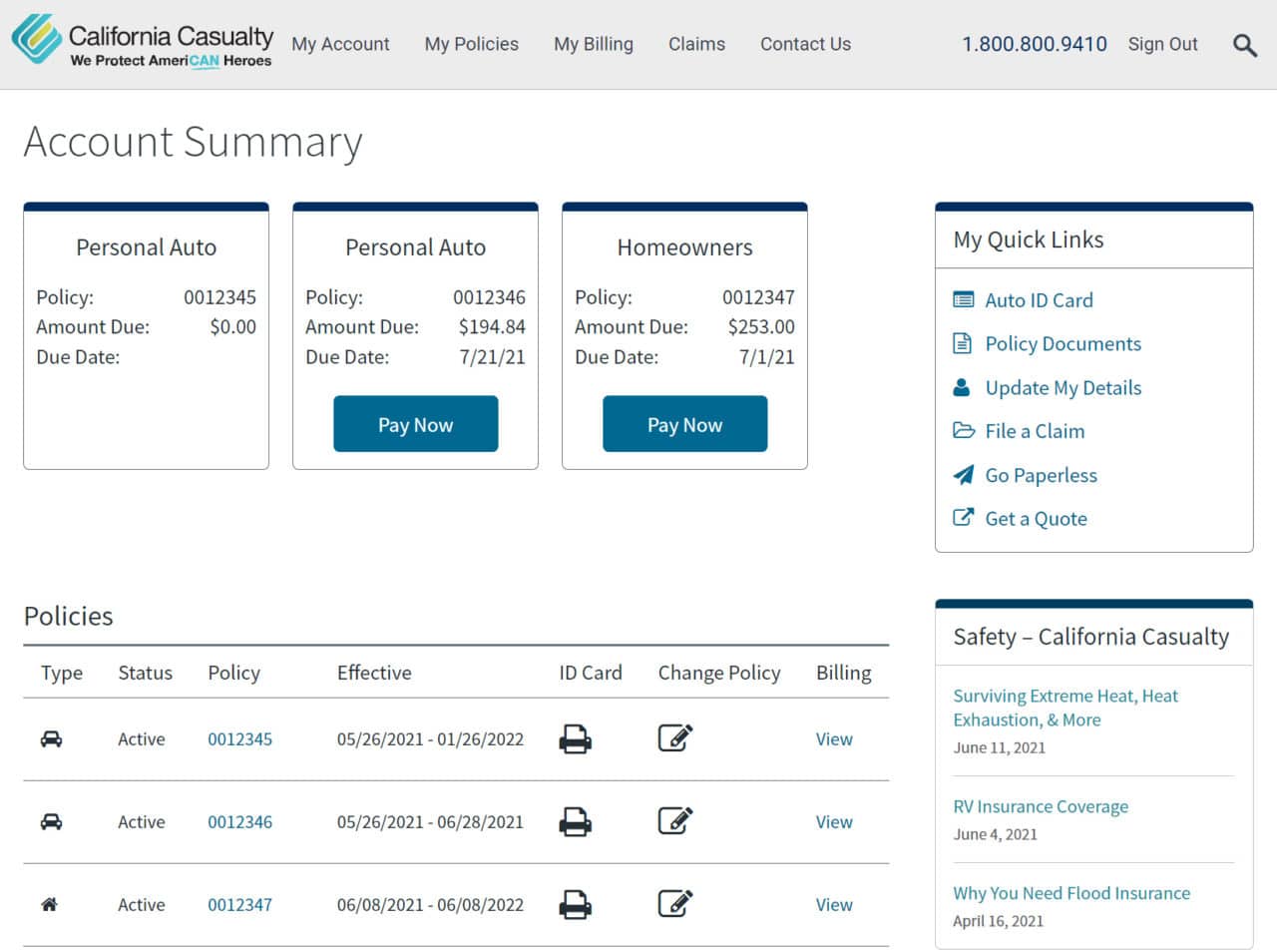
Task: Click the Auto ID Card icon in Quick Links
Action: pyautogui.click(x=962, y=298)
